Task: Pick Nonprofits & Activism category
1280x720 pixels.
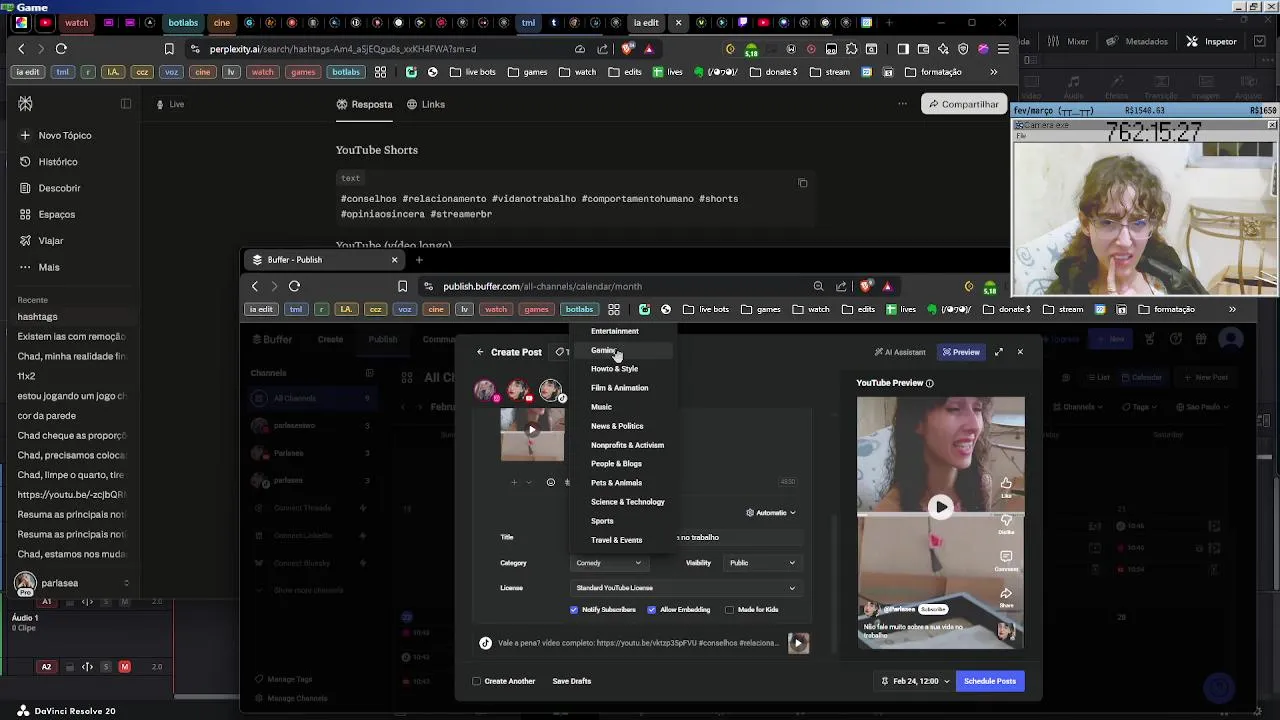Action: pyautogui.click(x=627, y=445)
